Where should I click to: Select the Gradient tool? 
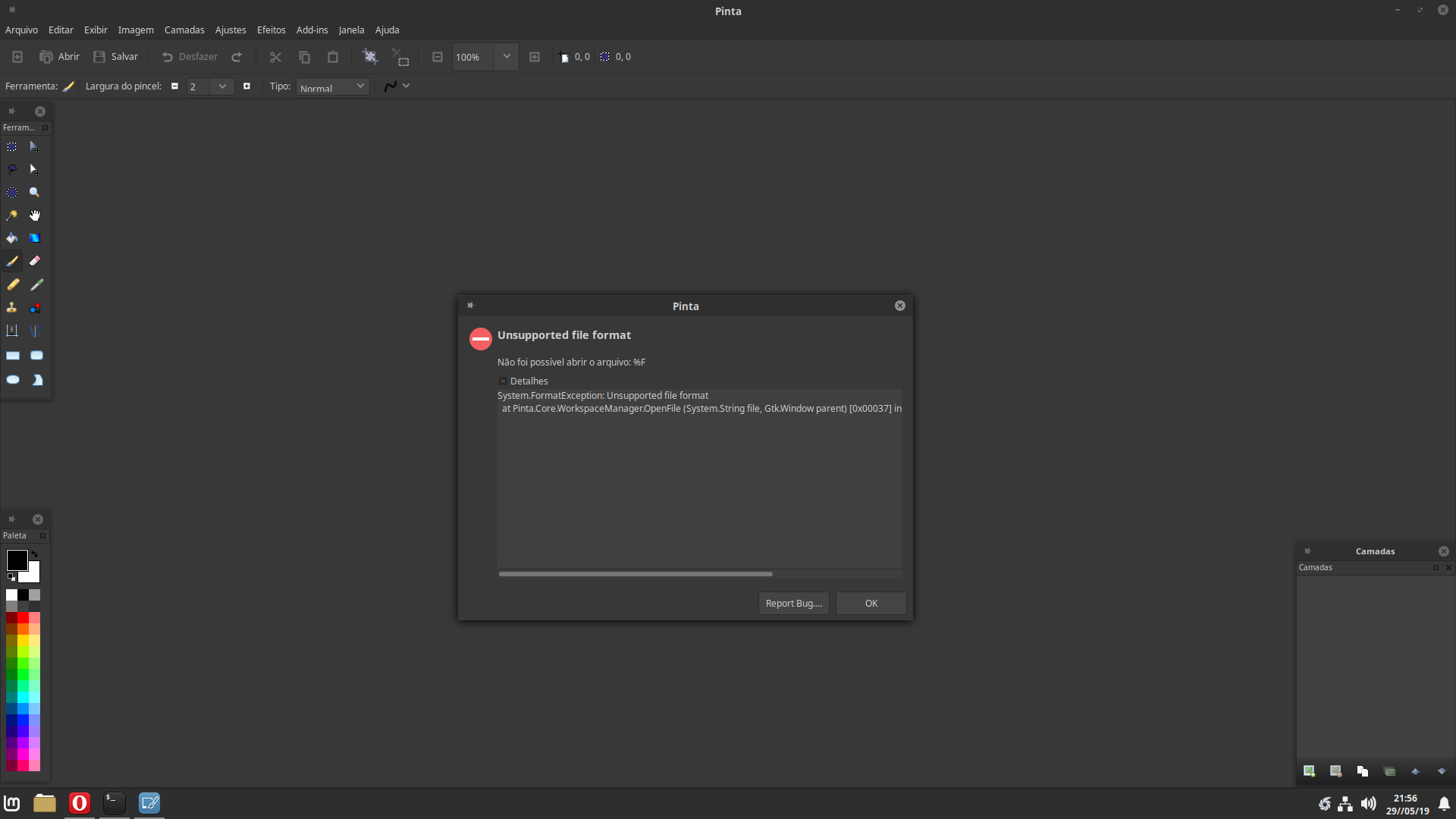pos(35,238)
